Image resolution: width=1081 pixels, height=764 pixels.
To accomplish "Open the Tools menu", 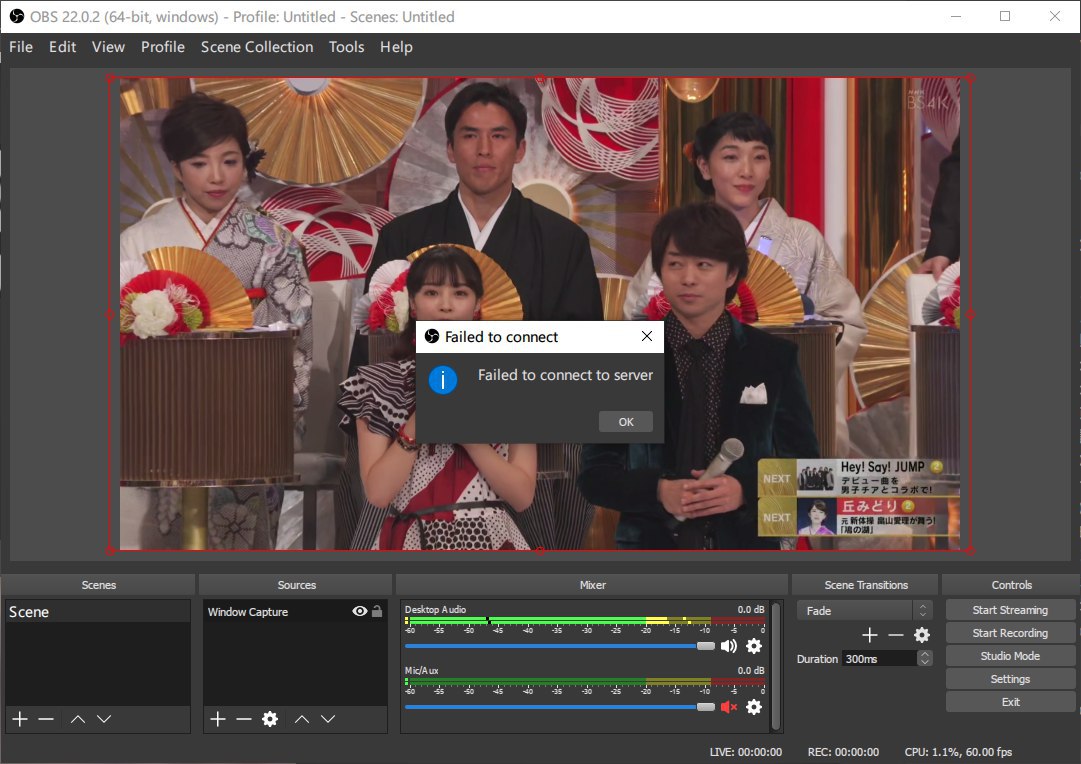I will [346, 47].
